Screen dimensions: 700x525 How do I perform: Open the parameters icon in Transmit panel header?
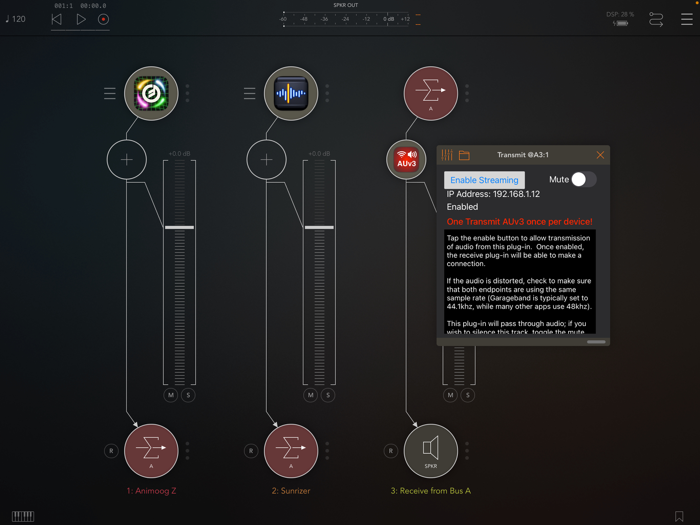click(447, 155)
